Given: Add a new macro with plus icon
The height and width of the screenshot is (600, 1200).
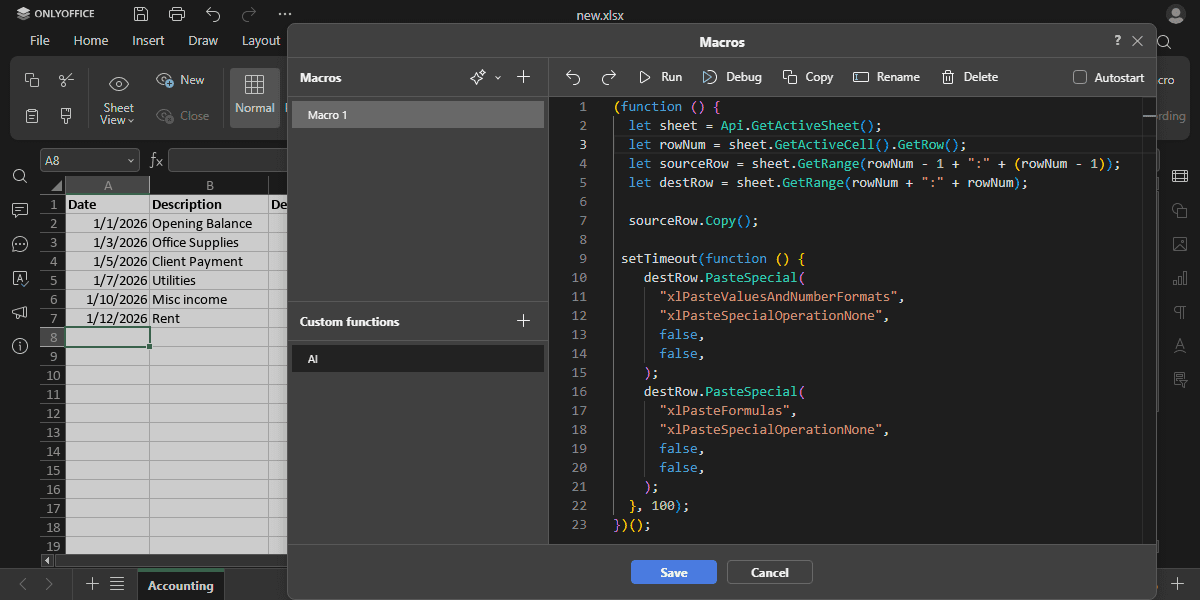Looking at the screenshot, I should (523, 77).
